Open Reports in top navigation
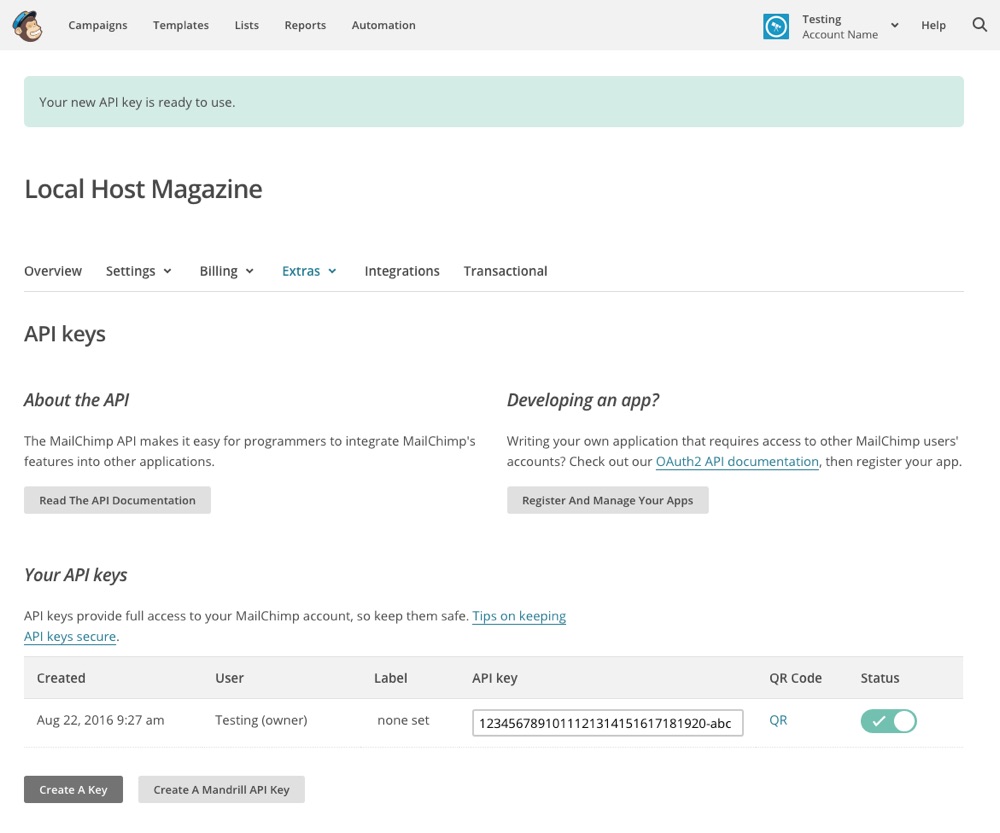 (x=305, y=25)
